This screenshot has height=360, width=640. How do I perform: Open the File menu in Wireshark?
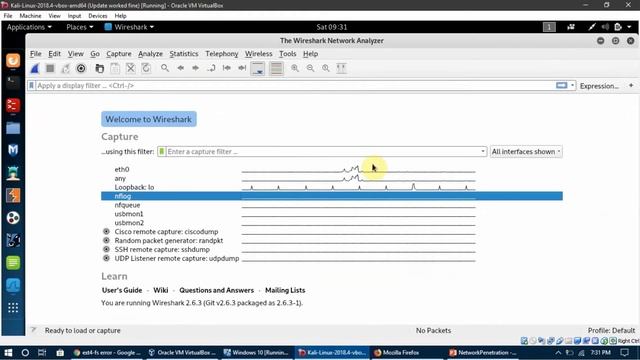coord(36,54)
